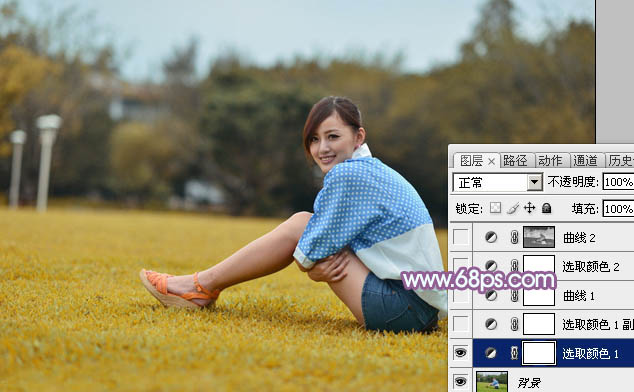Image resolution: width=634 pixels, height=392 pixels.
Task: Show the 曲线 2 layer
Action: [461, 237]
